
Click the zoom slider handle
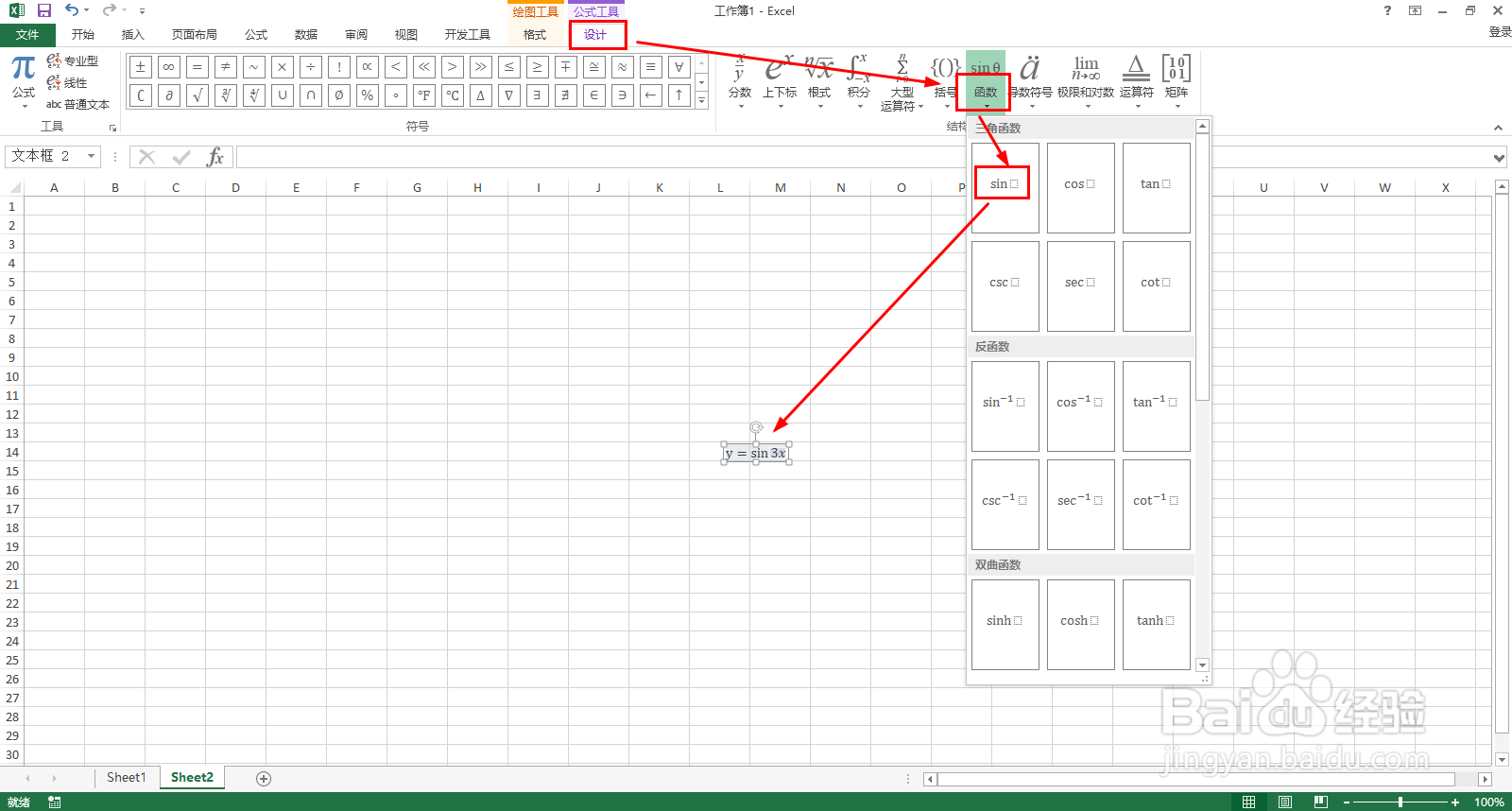[1400, 802]
